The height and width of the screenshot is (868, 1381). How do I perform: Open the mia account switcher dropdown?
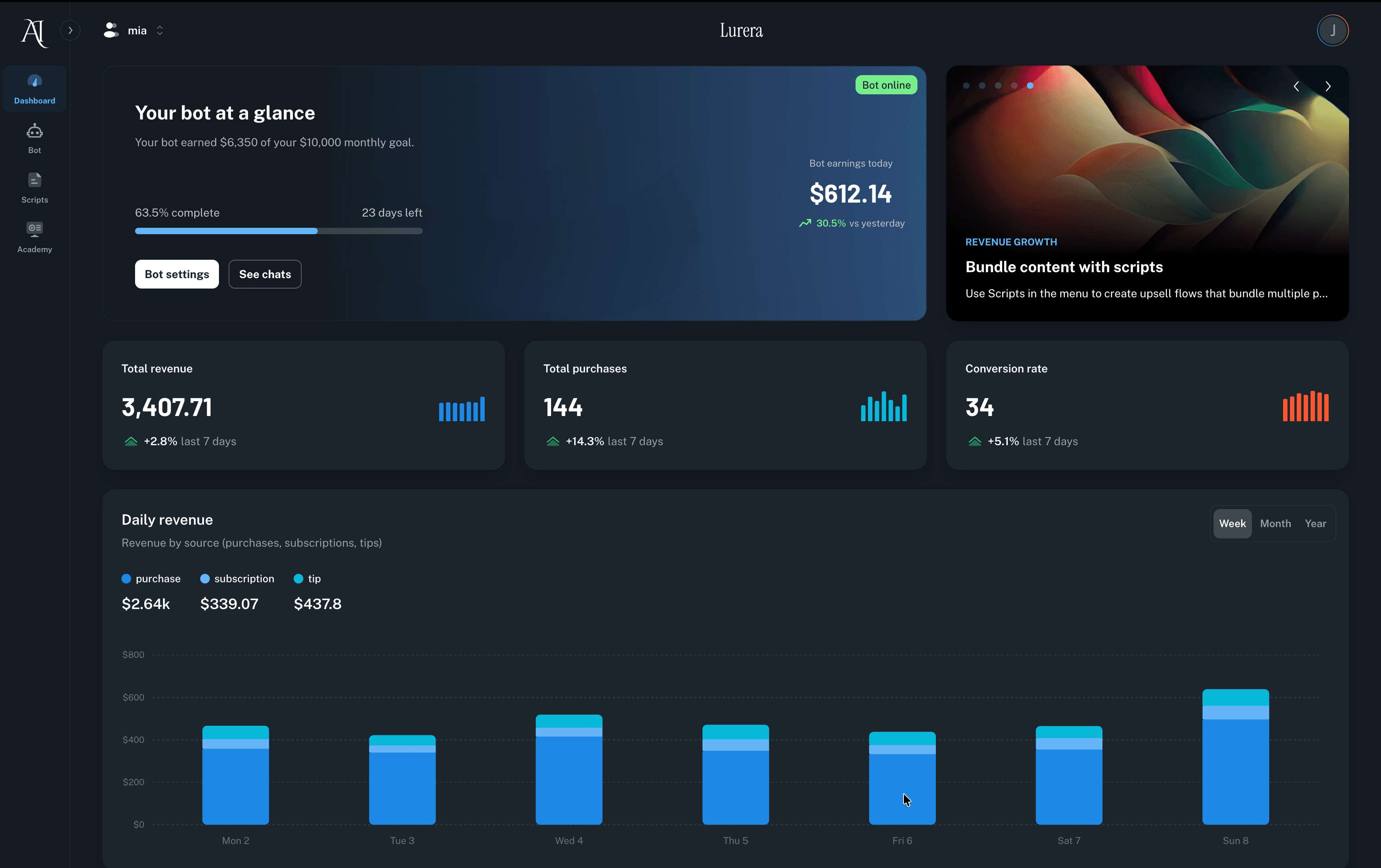pyautogui.click(x=159, y=30)
